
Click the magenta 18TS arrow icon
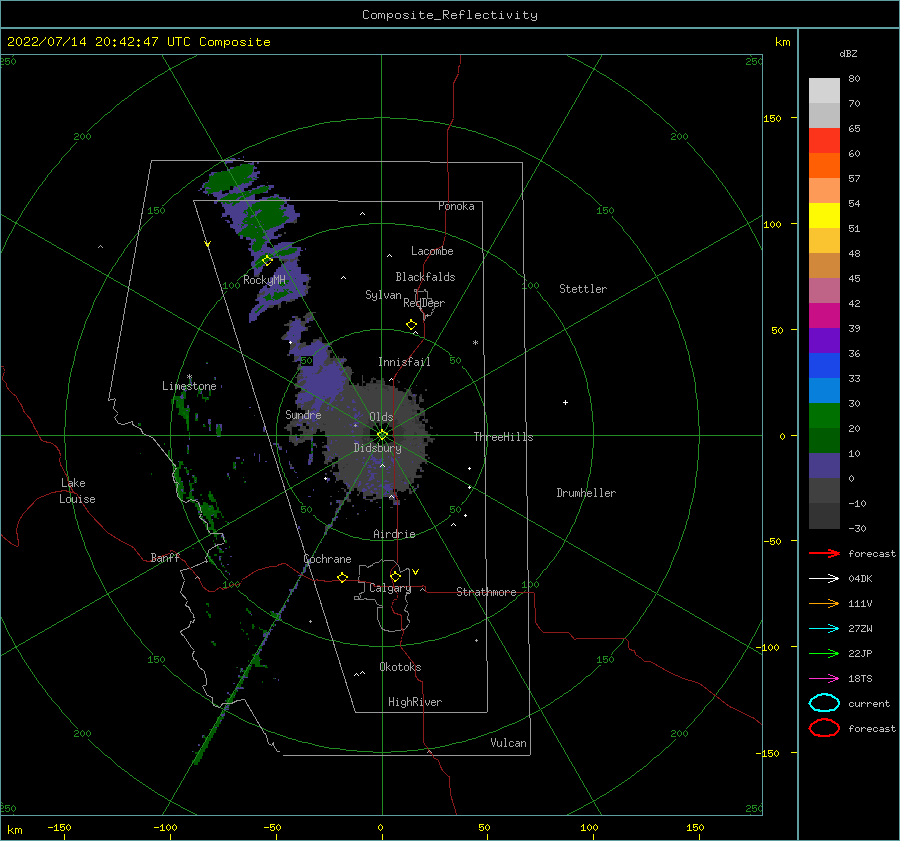pos(824,679)
